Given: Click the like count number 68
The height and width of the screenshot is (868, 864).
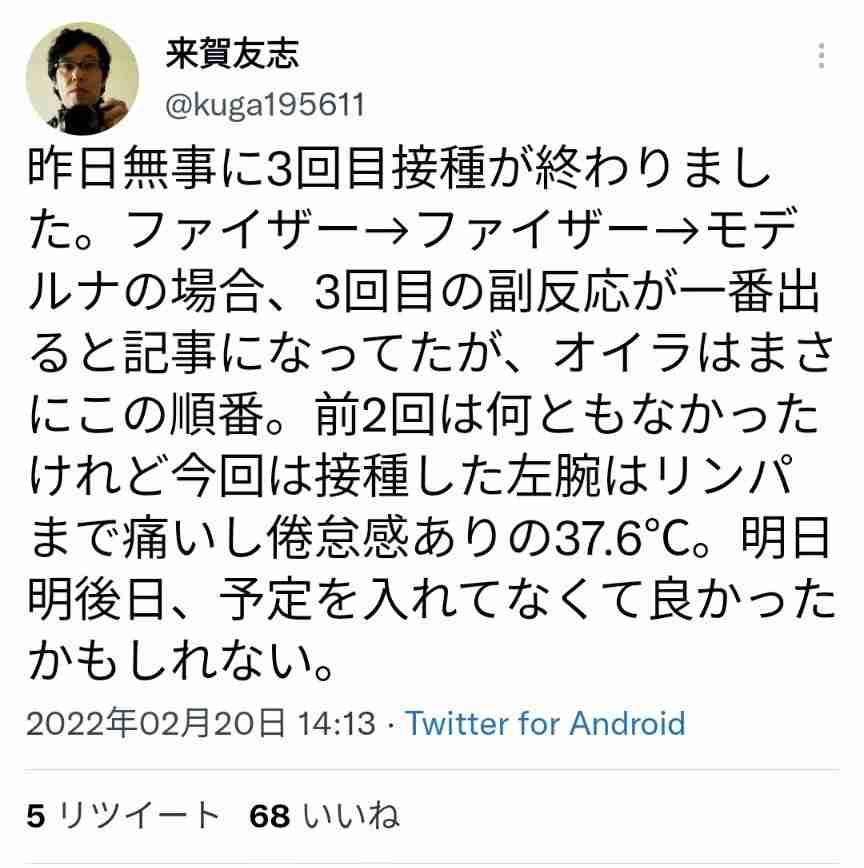Looking at the screenshot, I should pos(270,816).
